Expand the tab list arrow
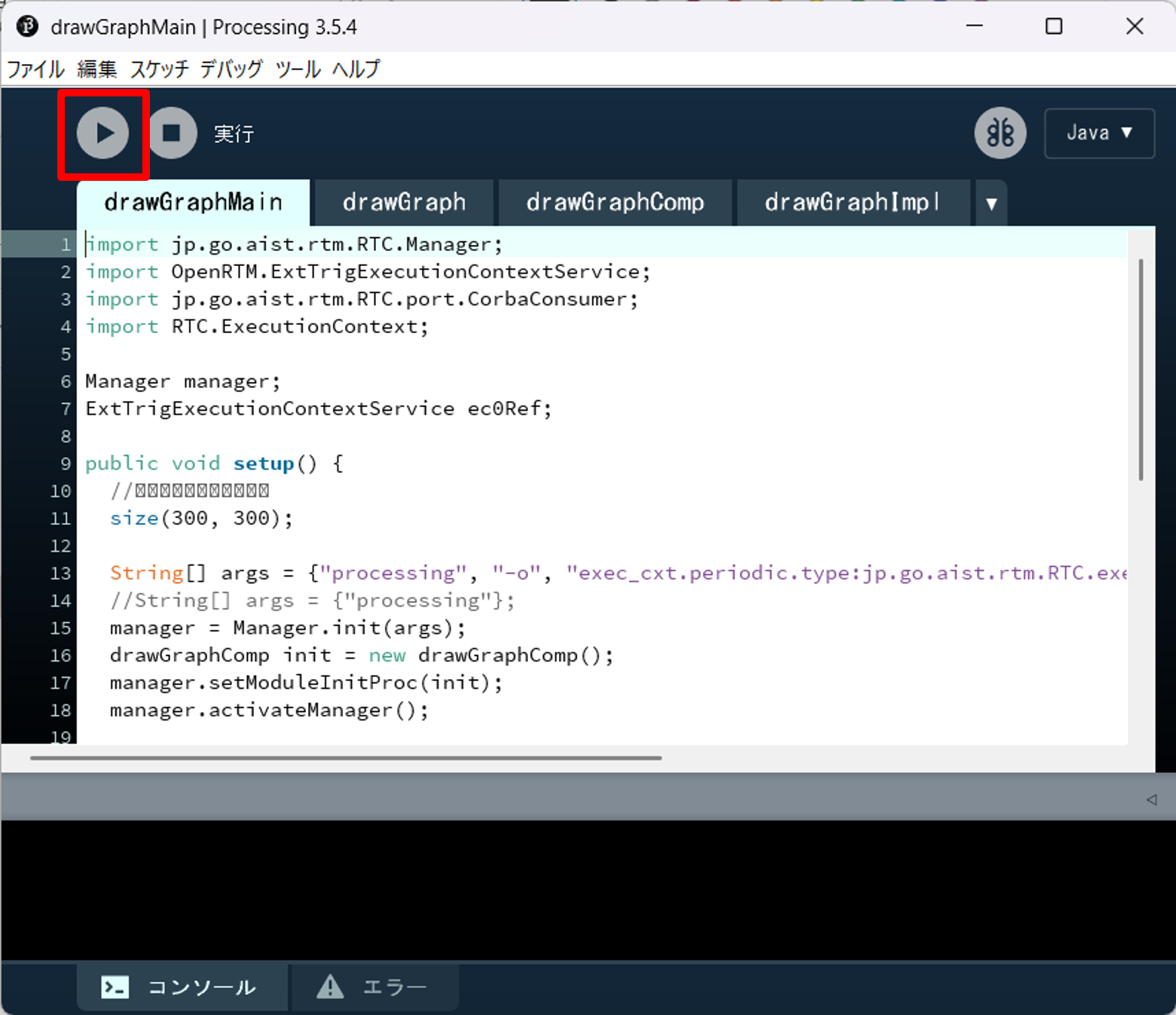Viewport: 1176px width, 1015px height. 991,203
